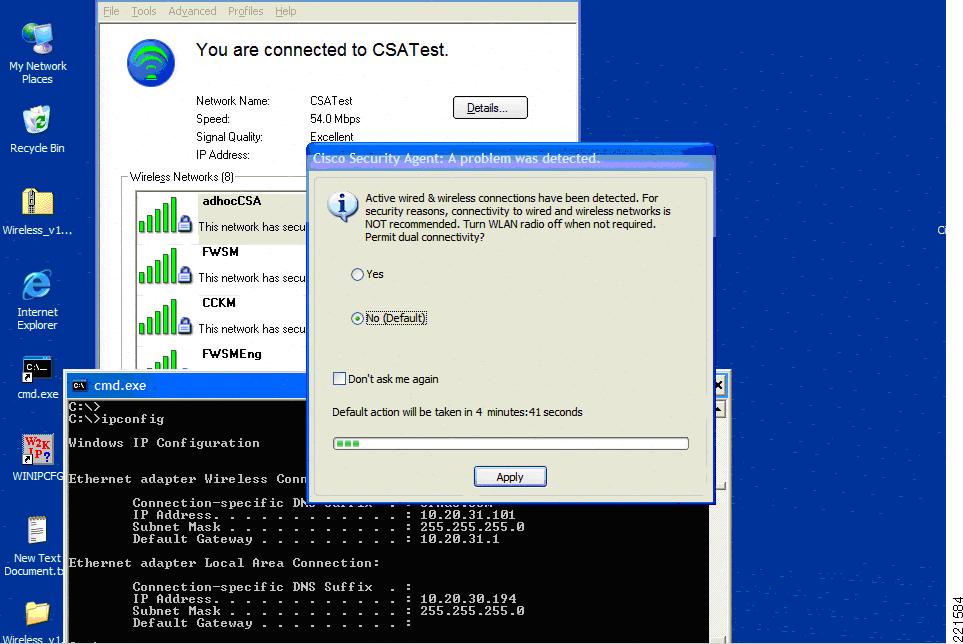Open Wireless_v1 folder at bottom of desktop
Screen dimensions: 963x644
[36, 621]
